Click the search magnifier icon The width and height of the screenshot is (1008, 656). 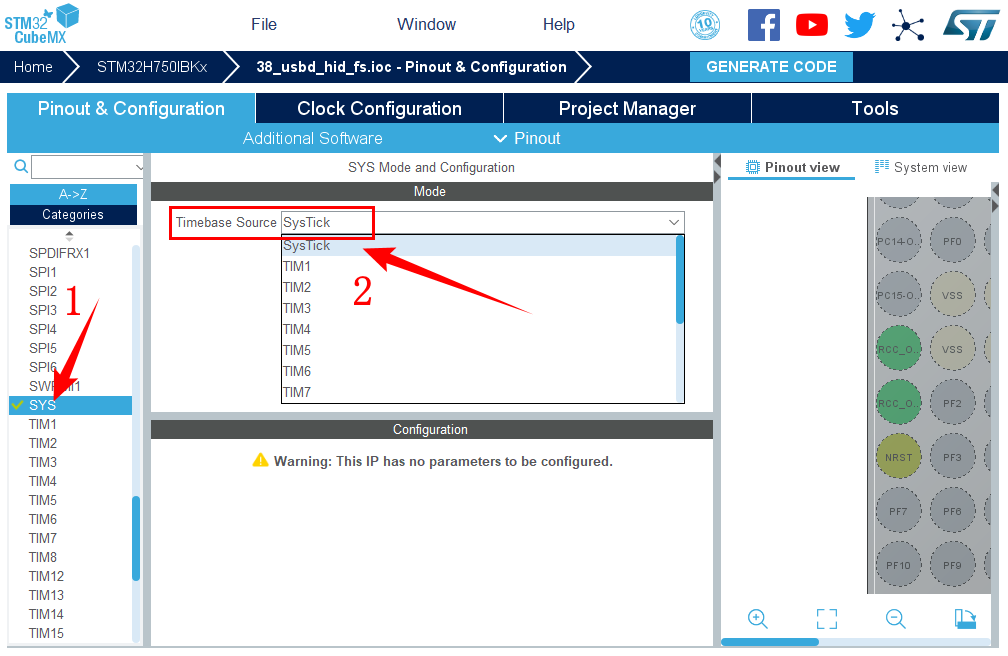click(20, 166)
